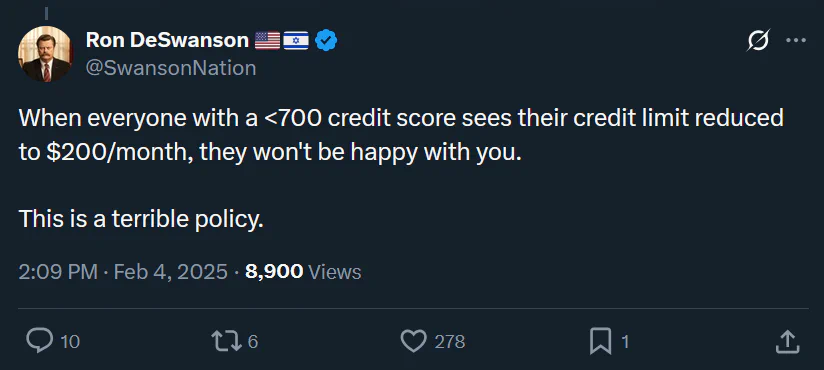Open the @SwansonNation handle link
The width and height of the screenshot is (824, 370).
pos(171,68)
